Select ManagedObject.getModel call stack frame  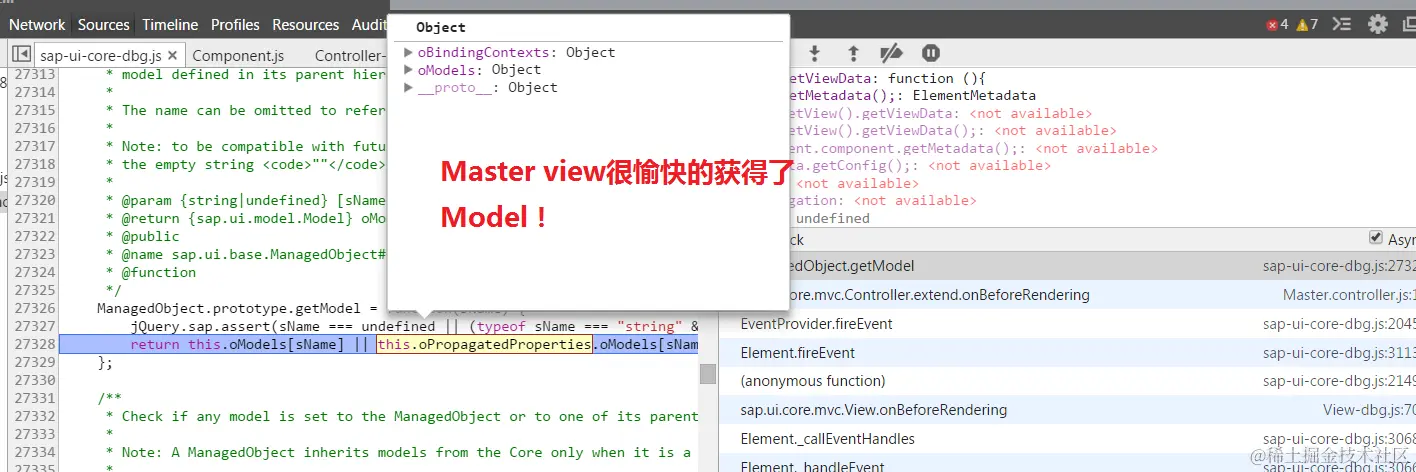[1067, 266]
